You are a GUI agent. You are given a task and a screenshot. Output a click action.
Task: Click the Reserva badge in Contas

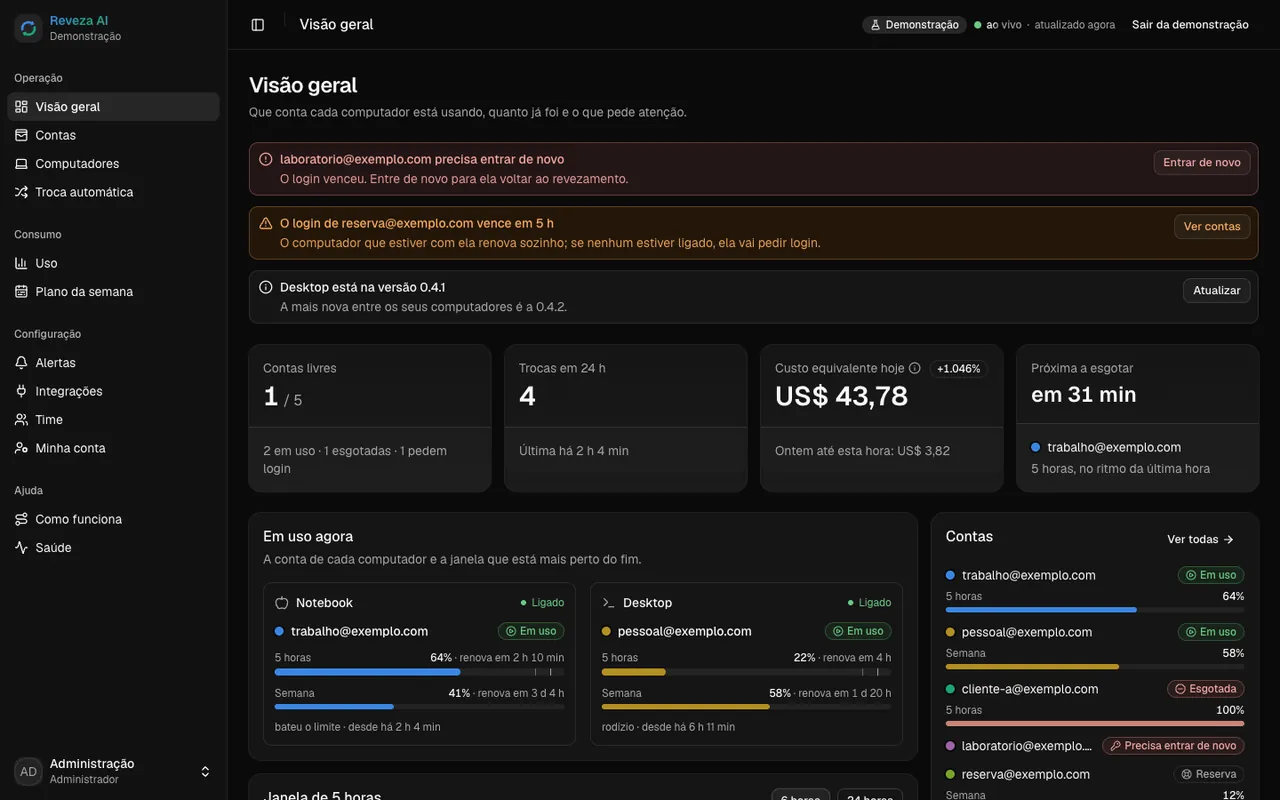(1209, 774)
